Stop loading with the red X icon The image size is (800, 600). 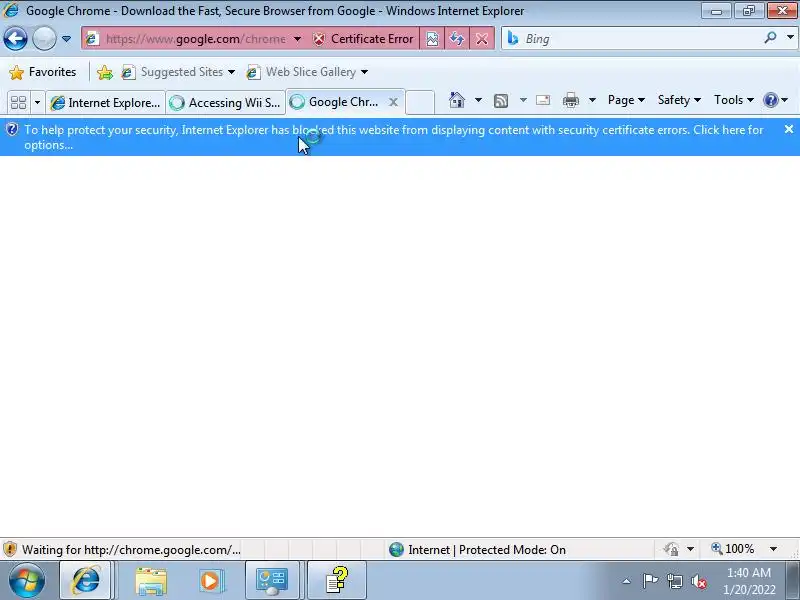(x=482, y=39)
